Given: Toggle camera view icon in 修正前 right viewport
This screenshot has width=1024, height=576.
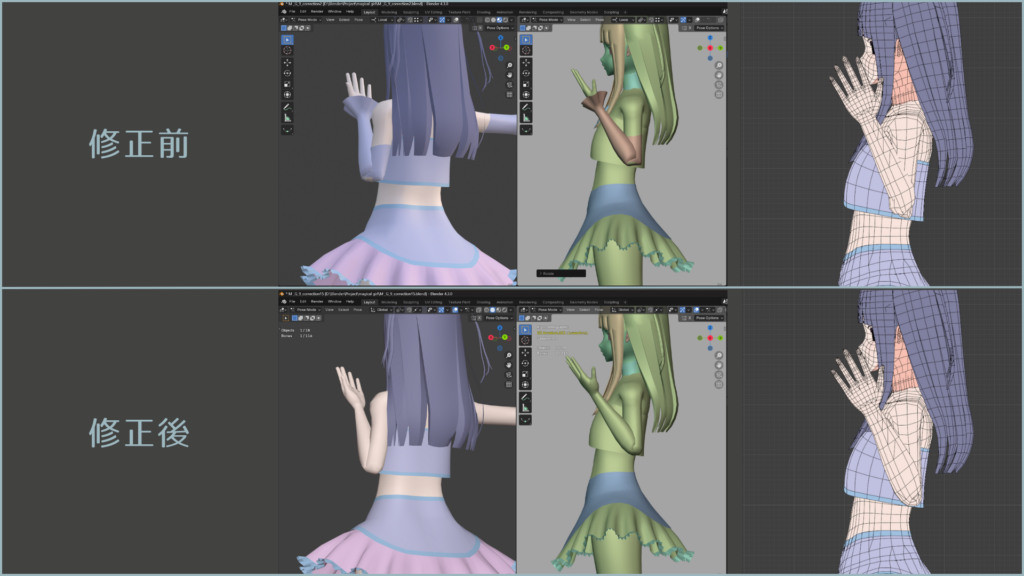Looking at the screenshot, I should tap(718, 85).
